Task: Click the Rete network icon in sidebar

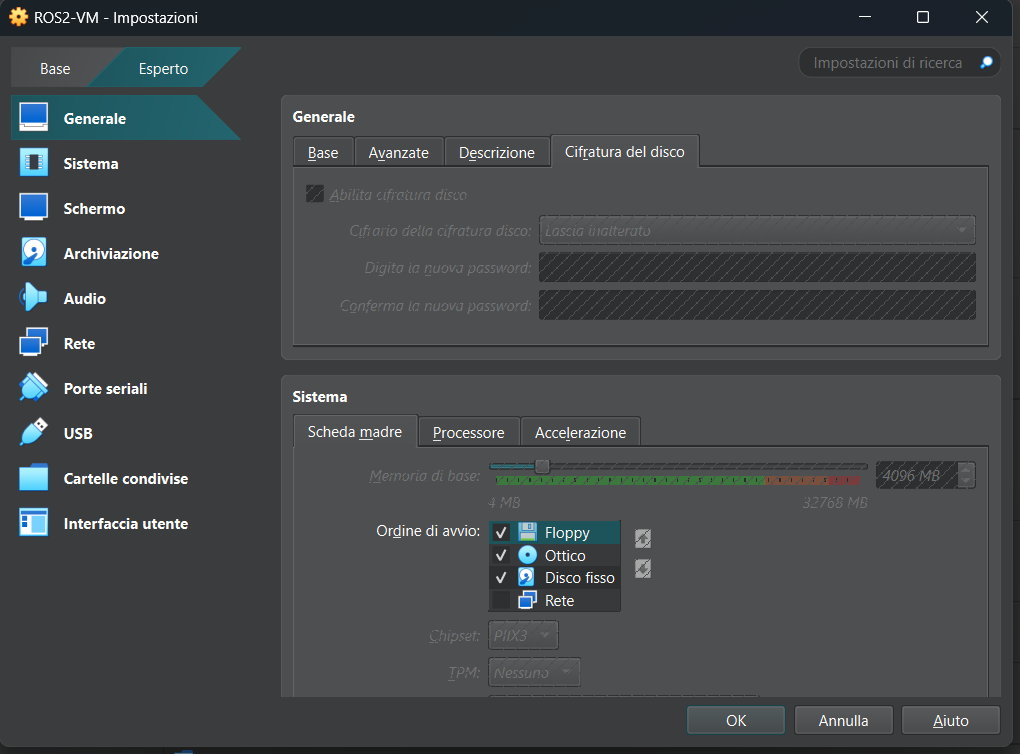Action: 33,343
